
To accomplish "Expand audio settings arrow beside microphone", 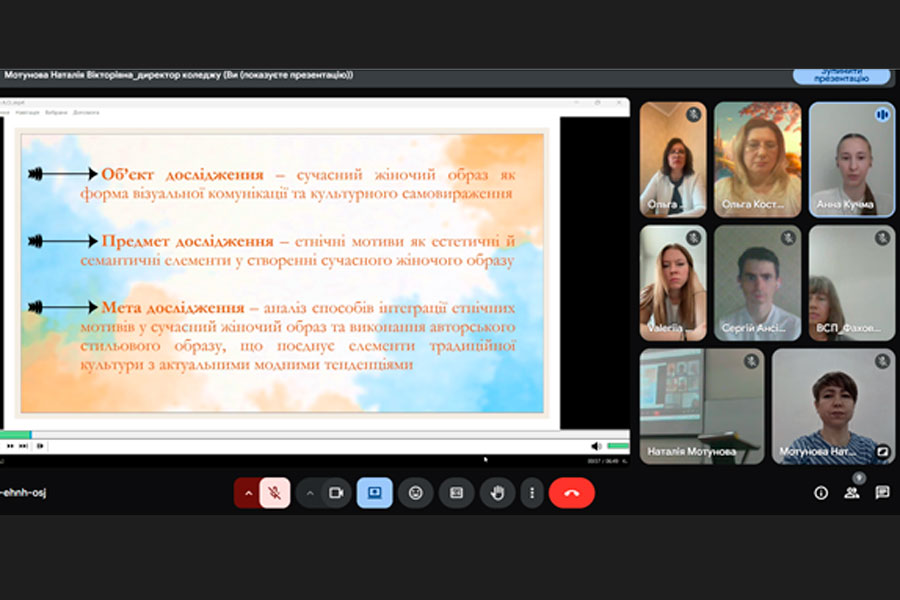I will pyautogui.click(x=248, y=493).
